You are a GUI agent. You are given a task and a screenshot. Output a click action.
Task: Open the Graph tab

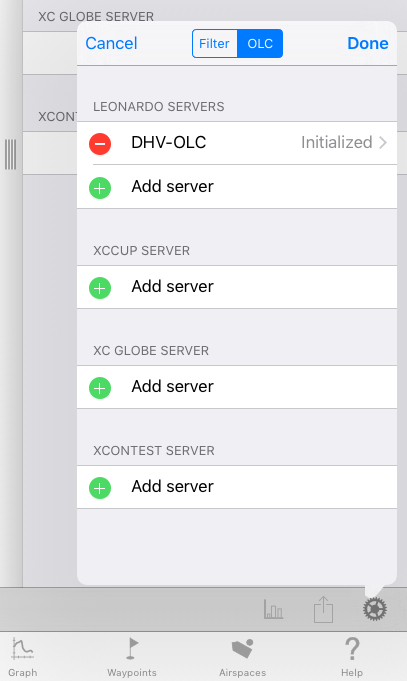[x=23, y=657]
